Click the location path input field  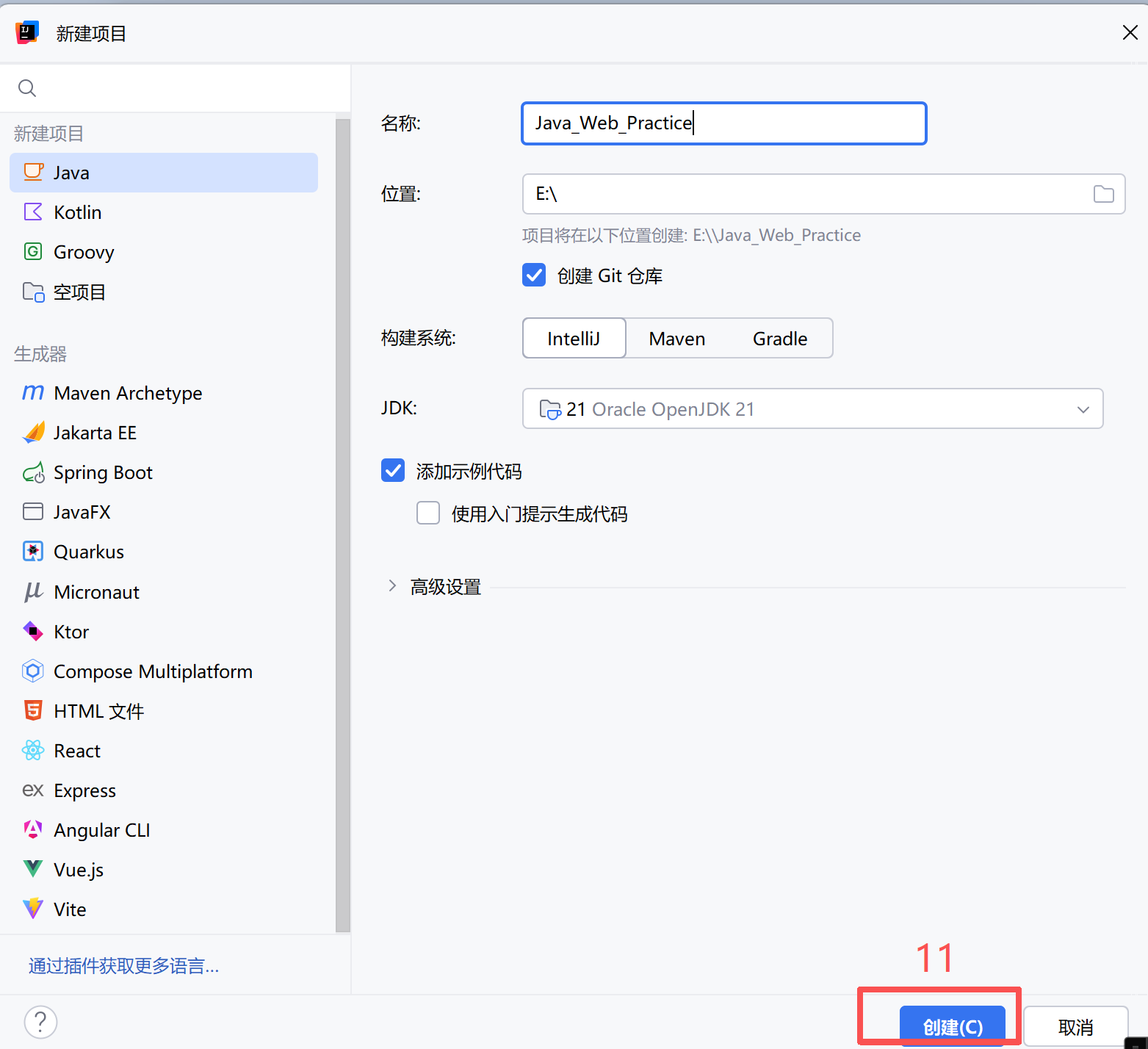coord(823,194)
